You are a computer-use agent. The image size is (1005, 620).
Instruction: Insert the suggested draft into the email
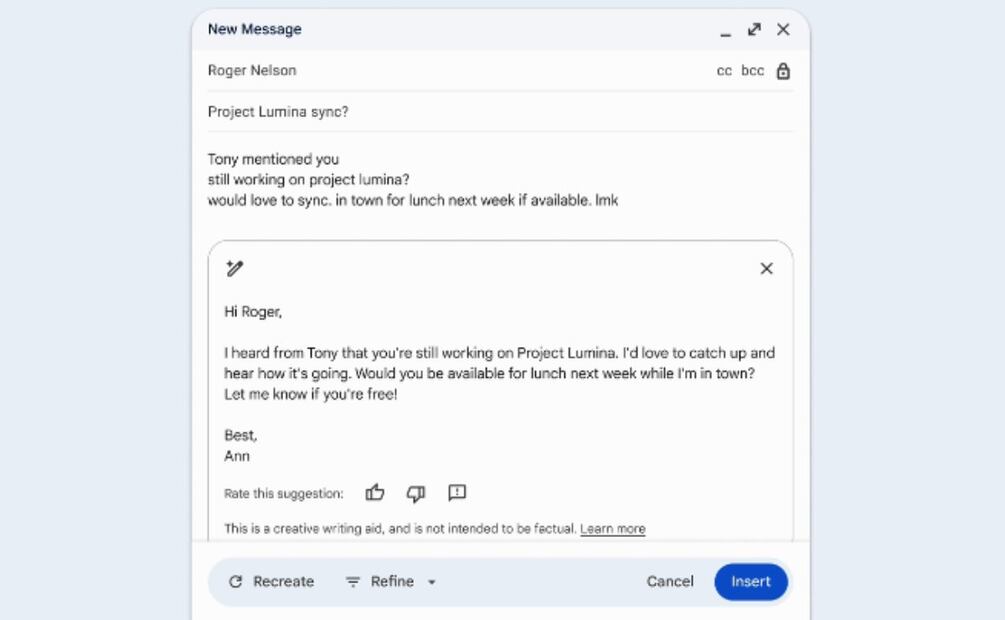point(750,582)
